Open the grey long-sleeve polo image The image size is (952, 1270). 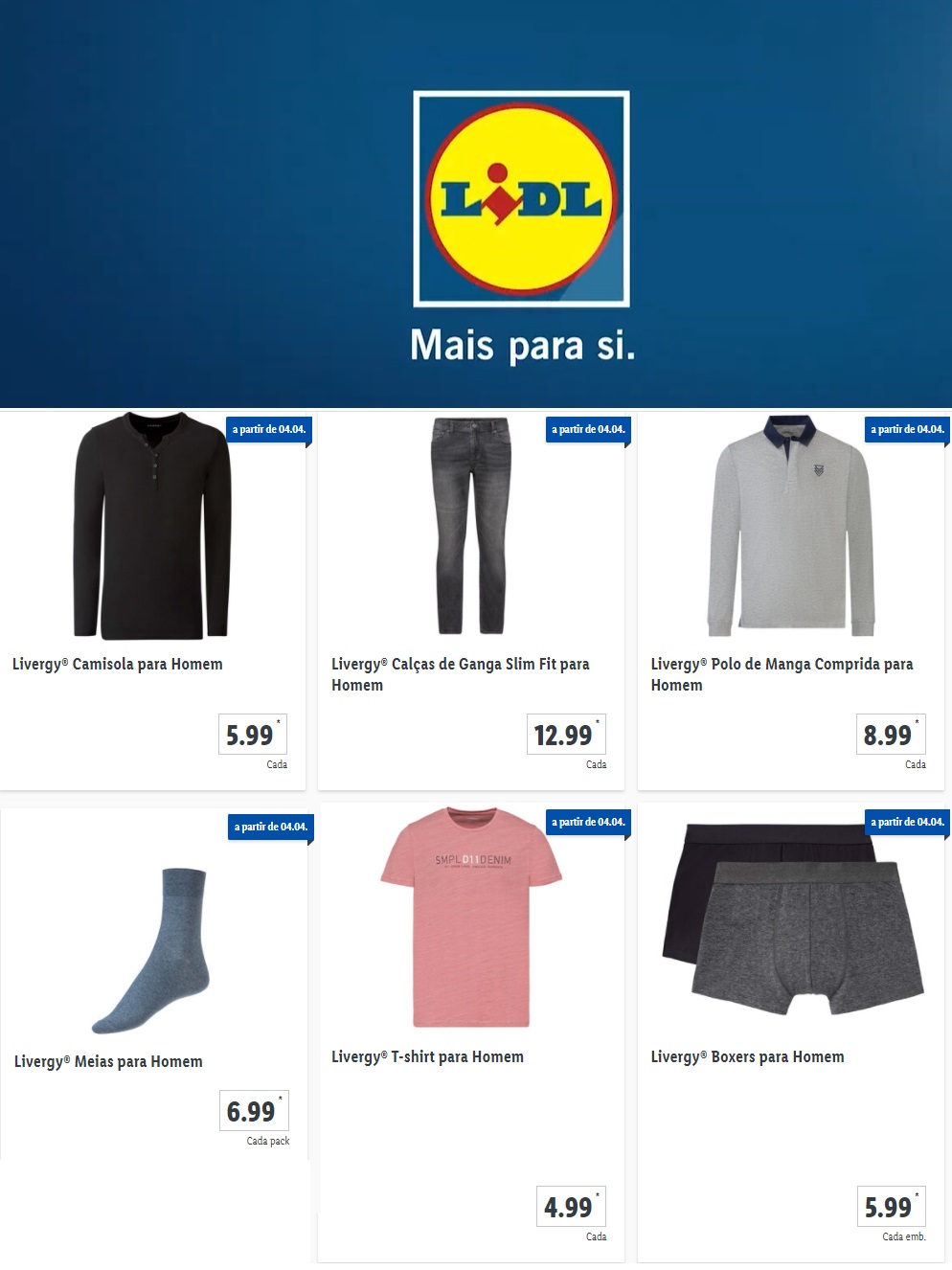coord(791,526)
